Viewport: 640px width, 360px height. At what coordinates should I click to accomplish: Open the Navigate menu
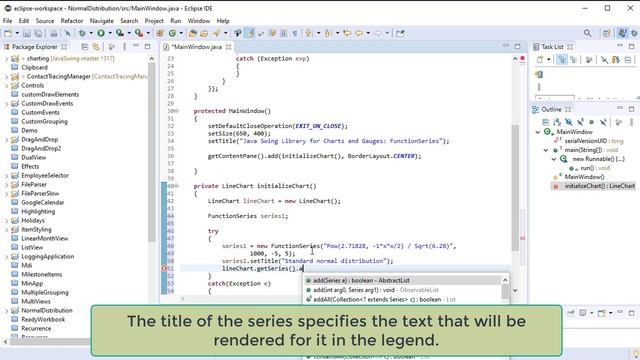[102, 21]
